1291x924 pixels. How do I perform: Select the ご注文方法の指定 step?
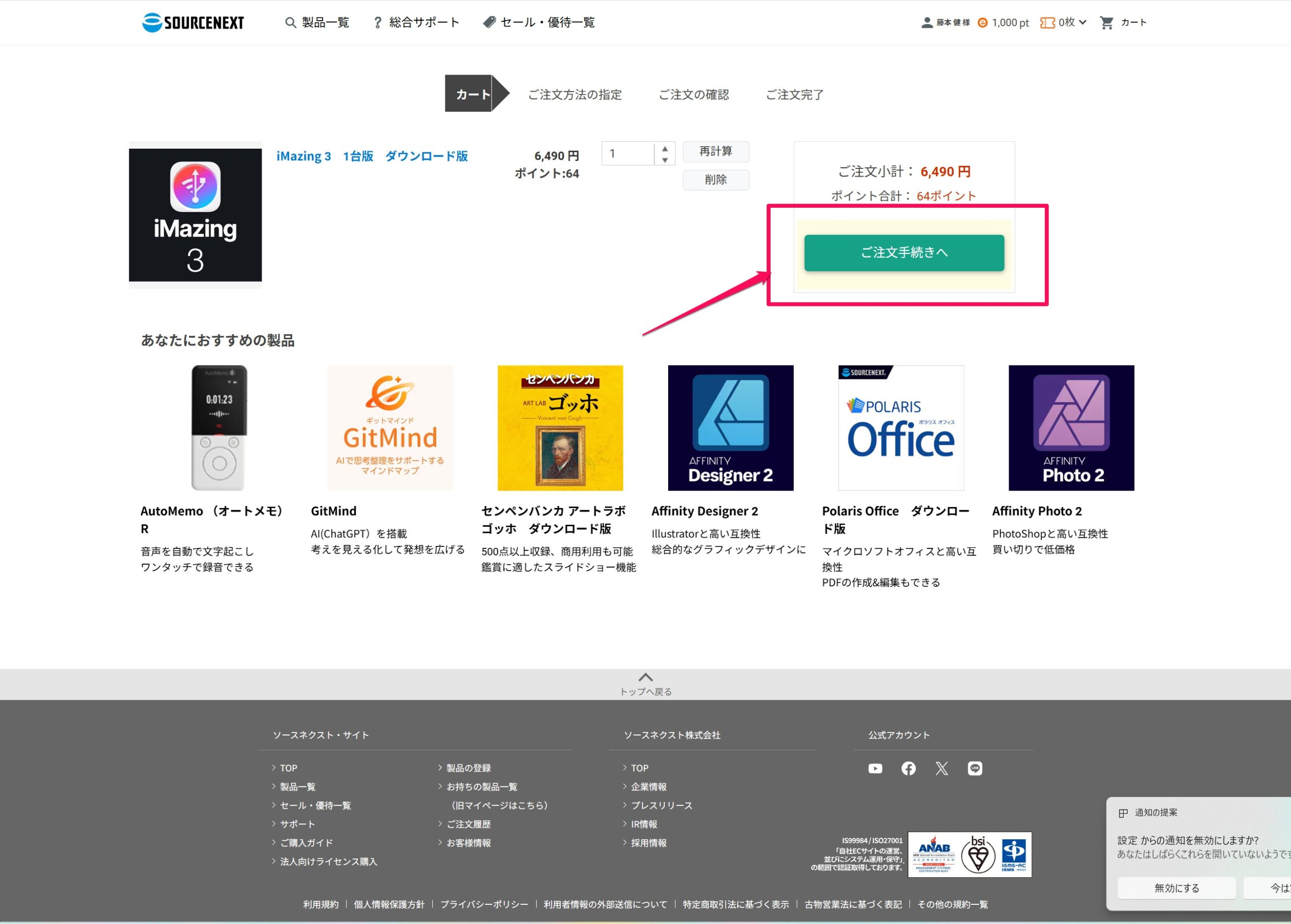click(575, 94)
